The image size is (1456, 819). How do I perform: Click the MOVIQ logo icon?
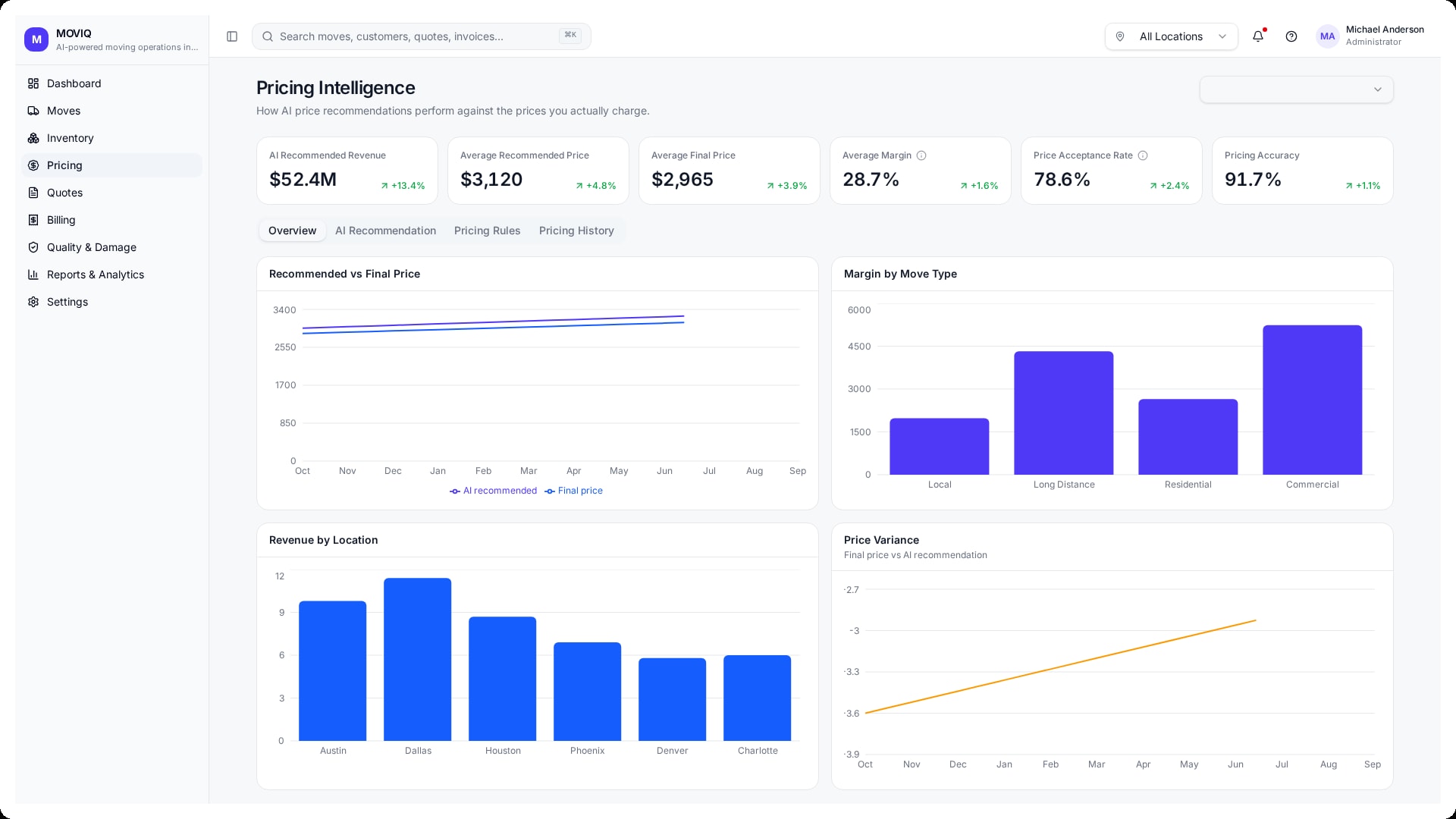coord(36,39)
